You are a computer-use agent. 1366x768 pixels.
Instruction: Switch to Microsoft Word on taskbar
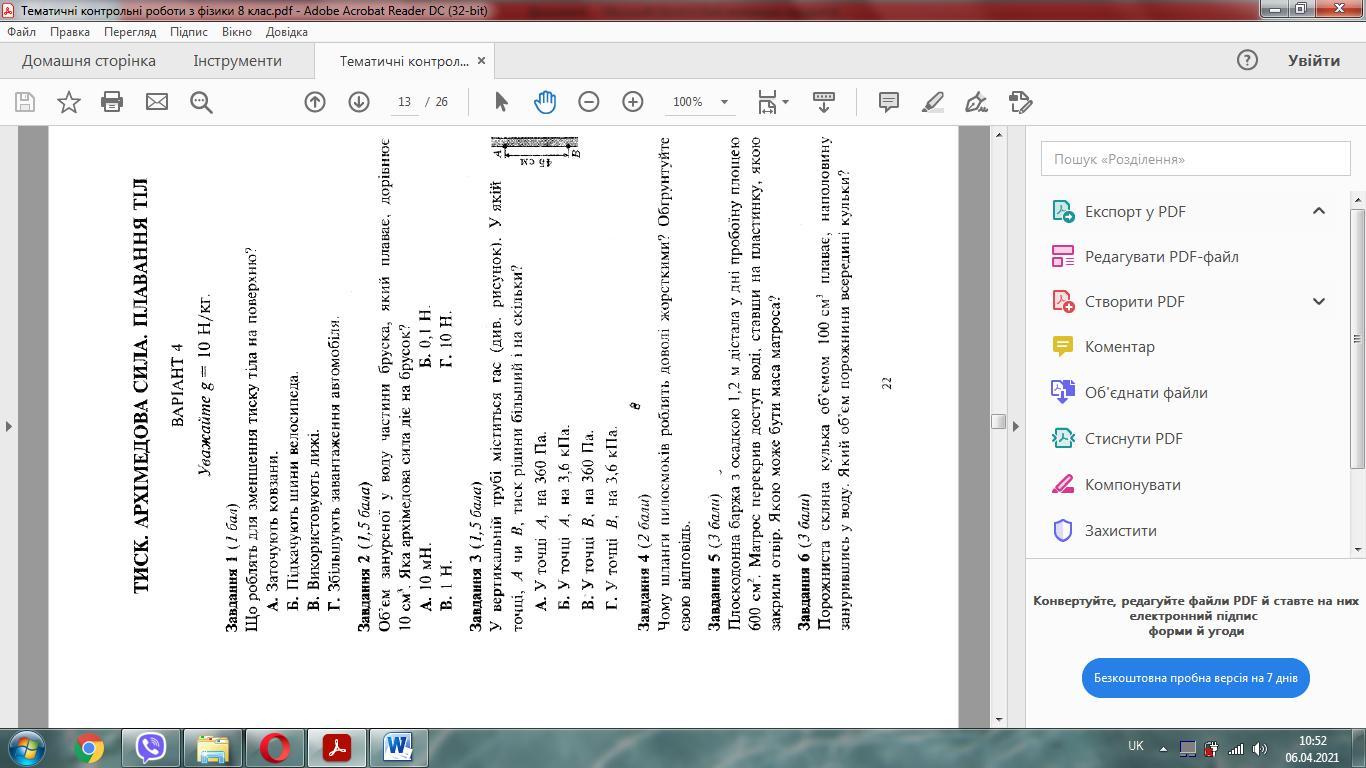pos(397,748)
